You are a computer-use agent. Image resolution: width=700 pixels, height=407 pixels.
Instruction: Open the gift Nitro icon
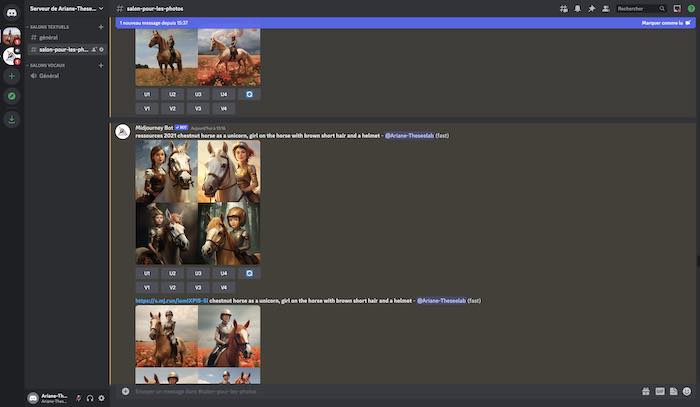tap(646, 391)
